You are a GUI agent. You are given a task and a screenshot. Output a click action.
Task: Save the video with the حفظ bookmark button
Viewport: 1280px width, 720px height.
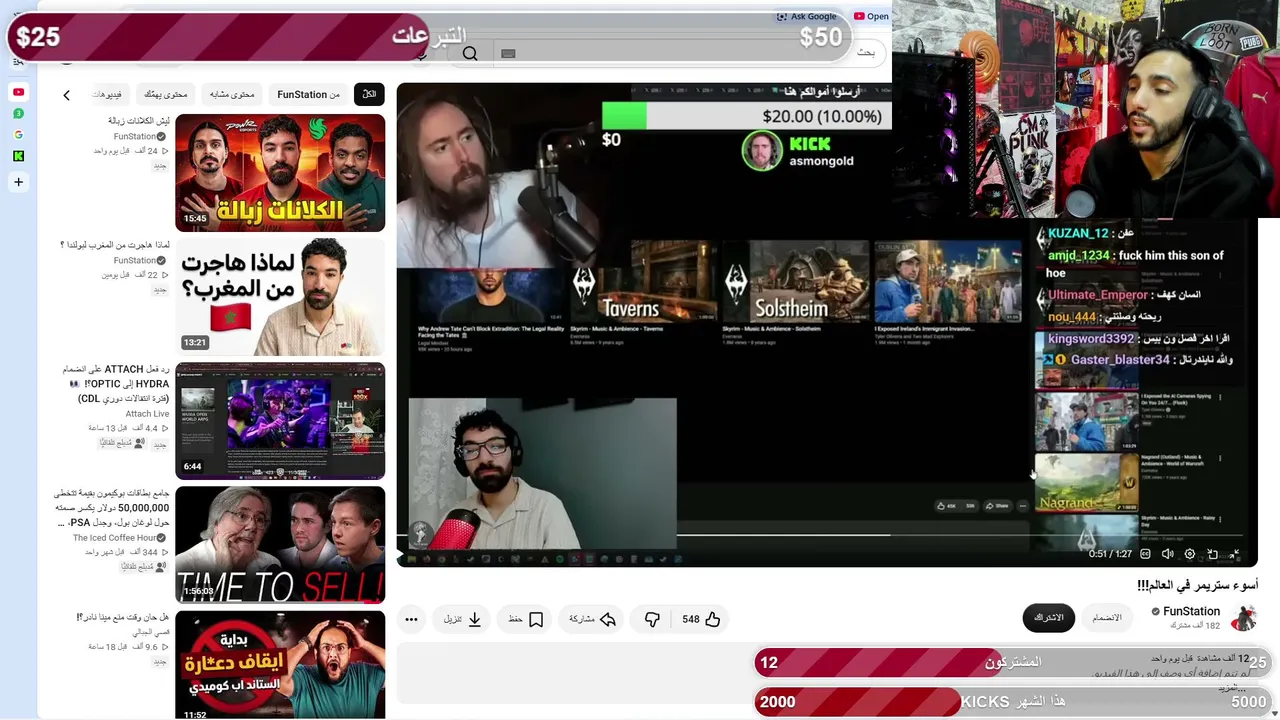coord(525,620)
